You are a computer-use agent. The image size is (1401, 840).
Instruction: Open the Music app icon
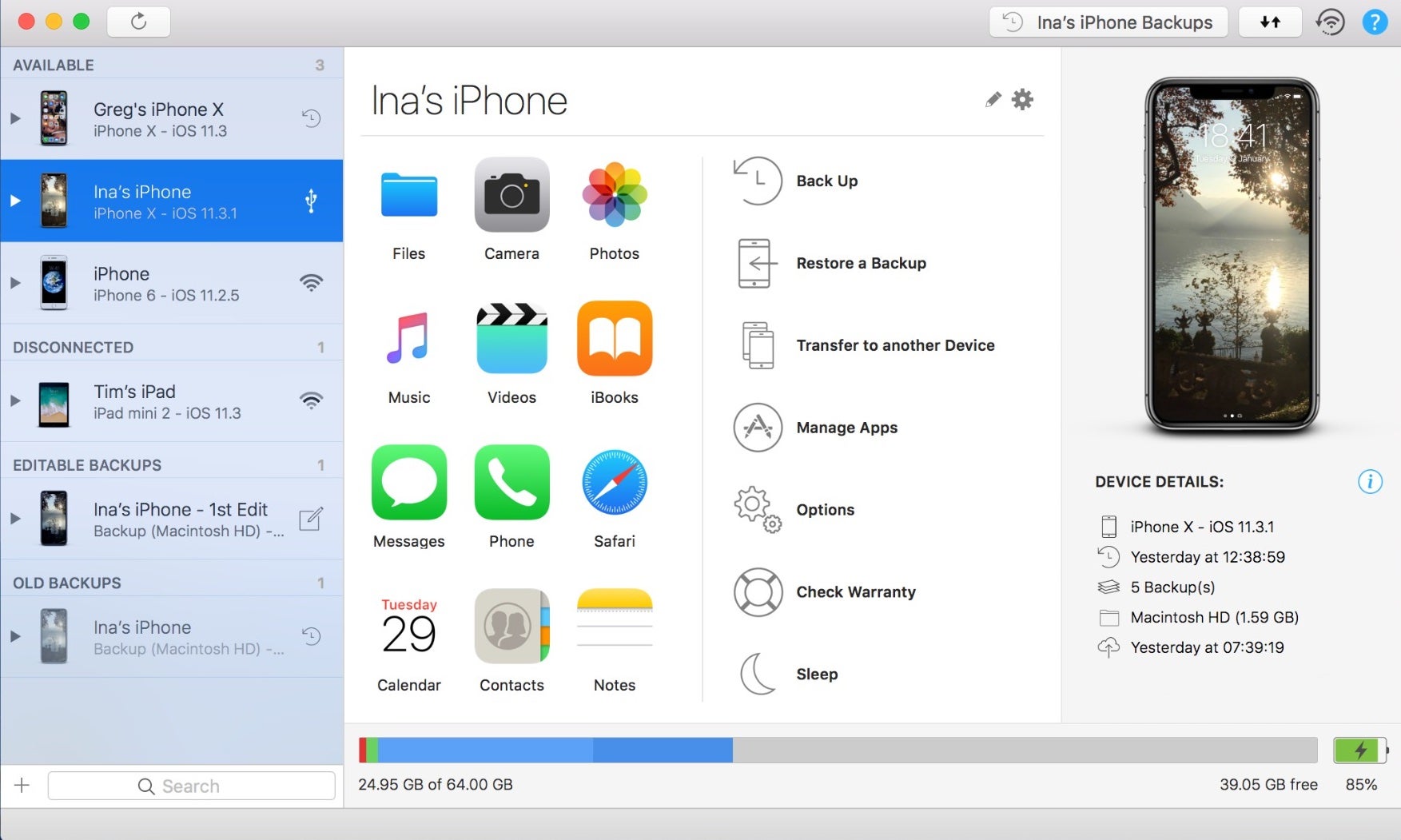408,338
